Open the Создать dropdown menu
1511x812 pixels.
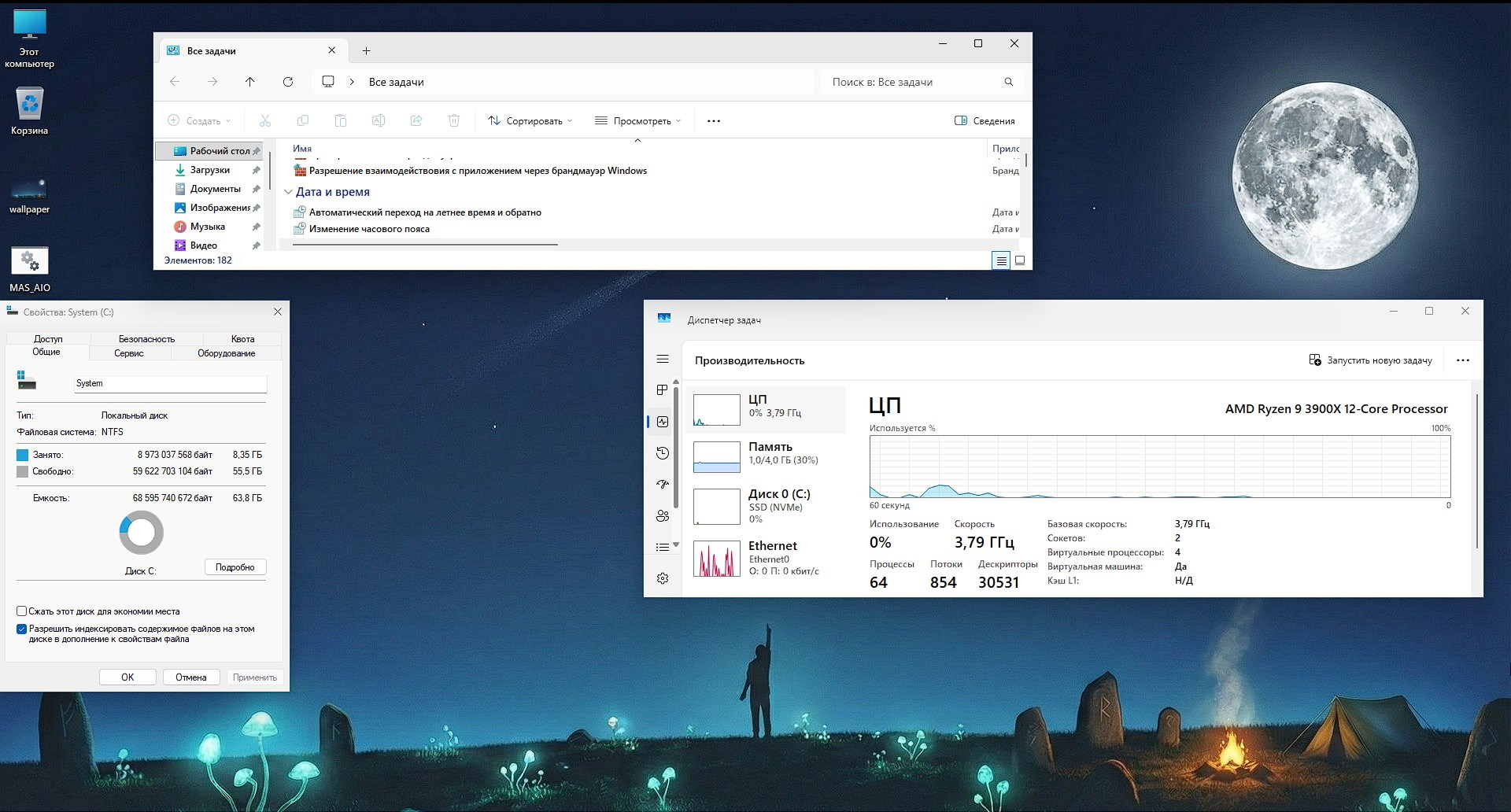(199, 120)
